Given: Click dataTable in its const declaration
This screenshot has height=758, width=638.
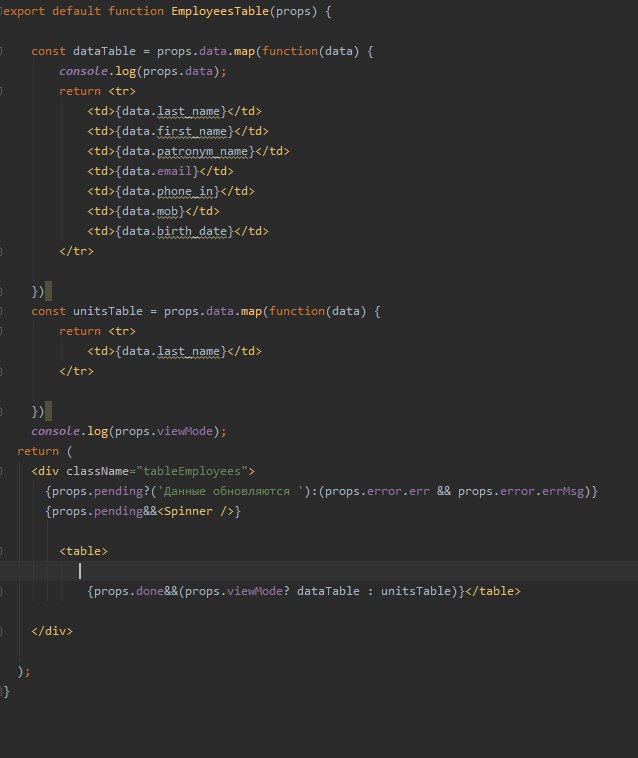Looking at the screenshot, I should 104,51.
